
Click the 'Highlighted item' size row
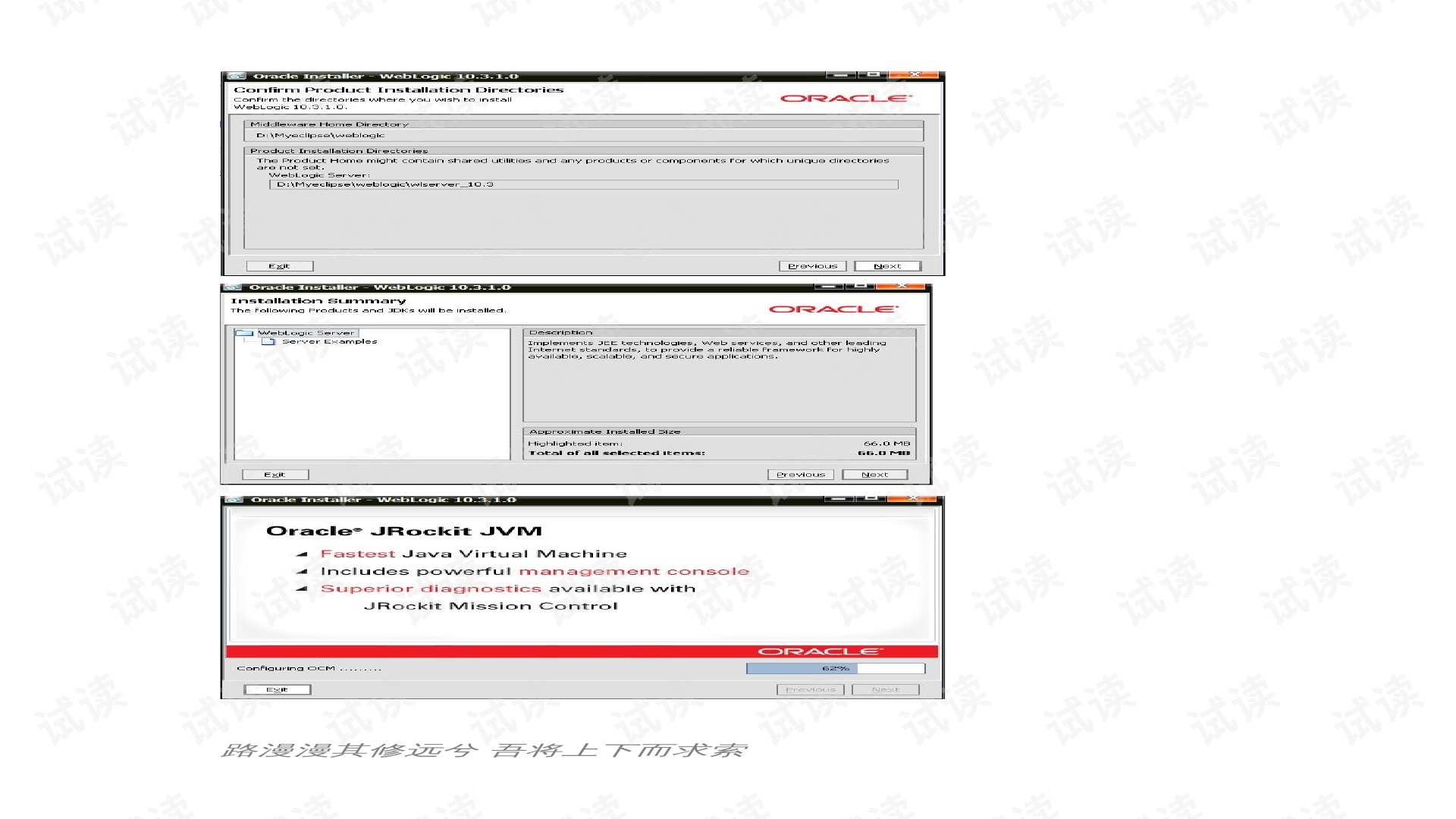[719, 444]
